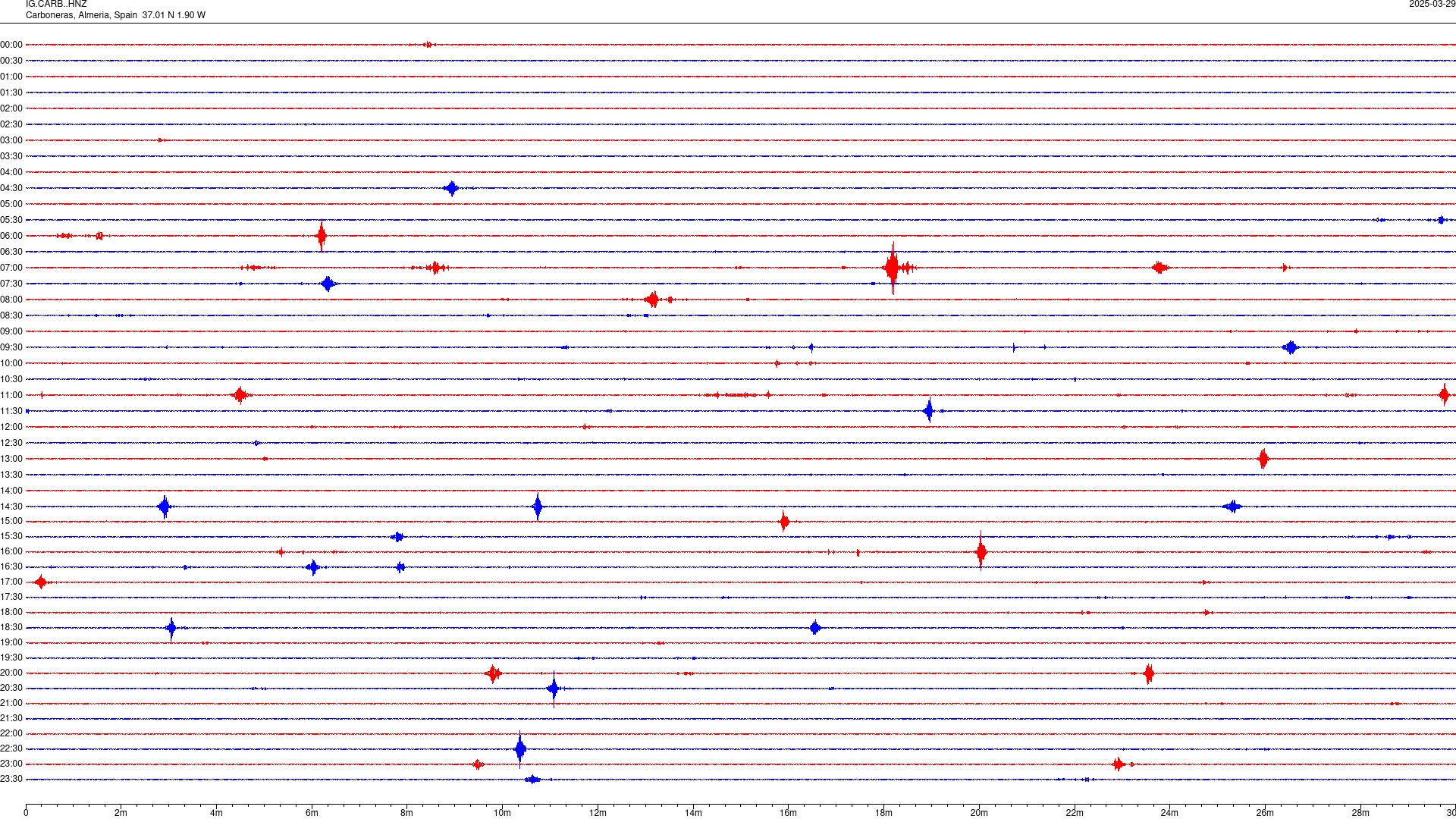The width and height of the screenshot is (1456, 819).
Task: Click the date 2025-03-29
Action: click(x=1432, y=5)
